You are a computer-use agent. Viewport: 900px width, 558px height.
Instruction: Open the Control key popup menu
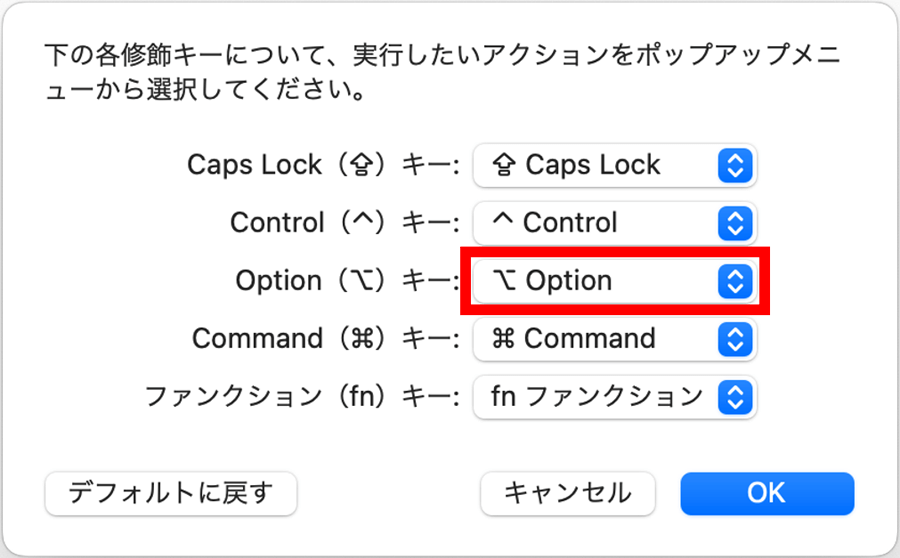click(x=612, y=222)
